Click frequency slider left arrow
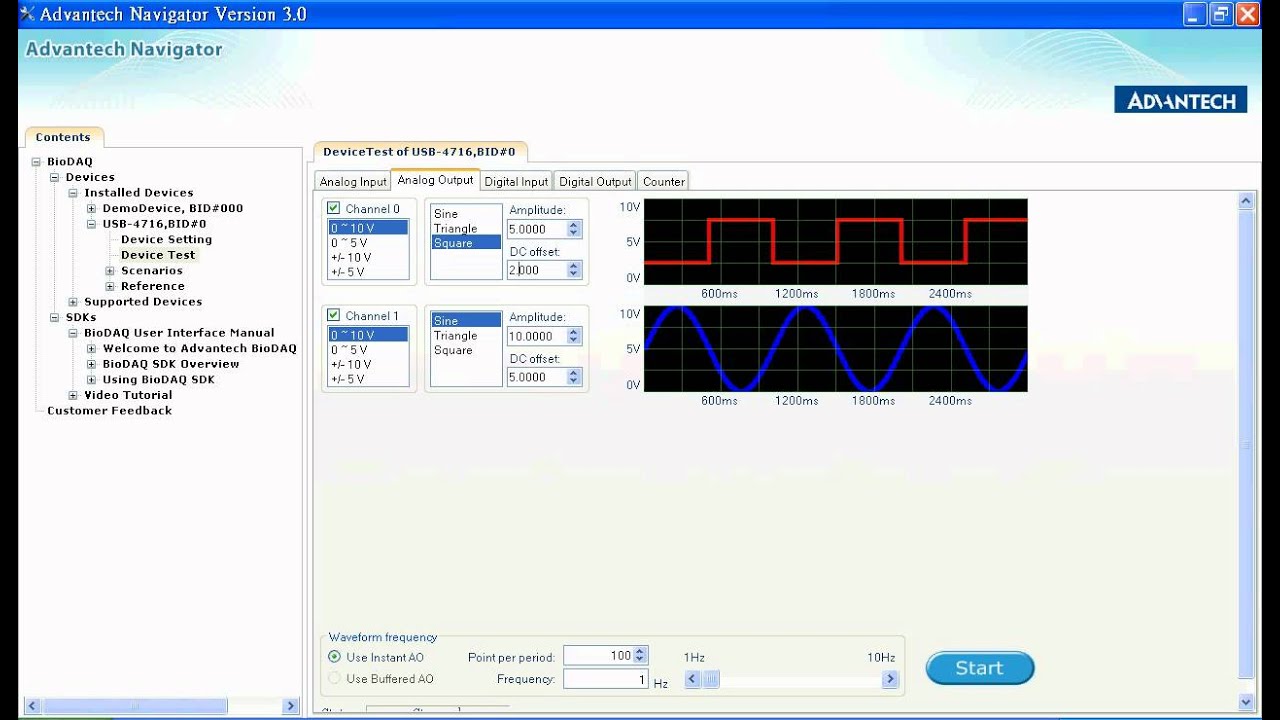This screenshot has height=720, width=1280. (692, 679)
